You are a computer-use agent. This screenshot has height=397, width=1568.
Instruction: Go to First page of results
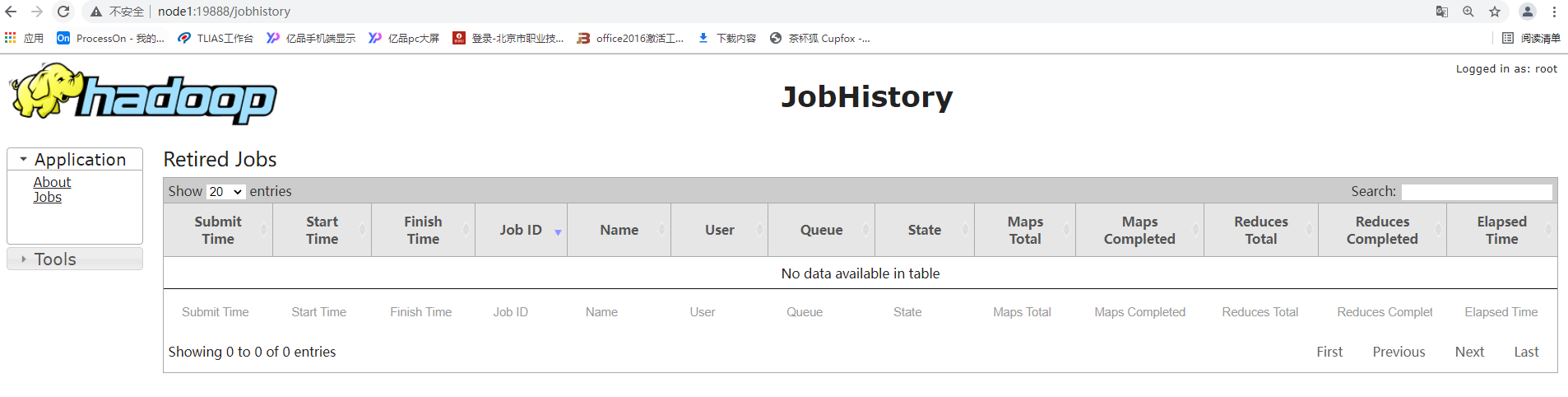[1329, 352]
